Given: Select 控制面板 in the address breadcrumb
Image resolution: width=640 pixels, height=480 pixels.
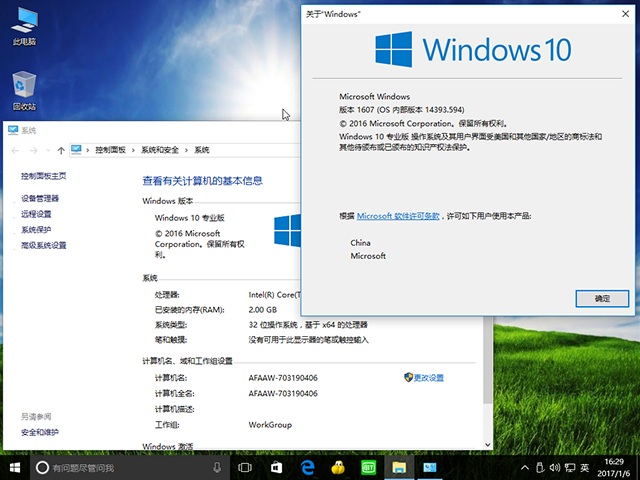Looking at the screenshot, I should coord(110,149).
